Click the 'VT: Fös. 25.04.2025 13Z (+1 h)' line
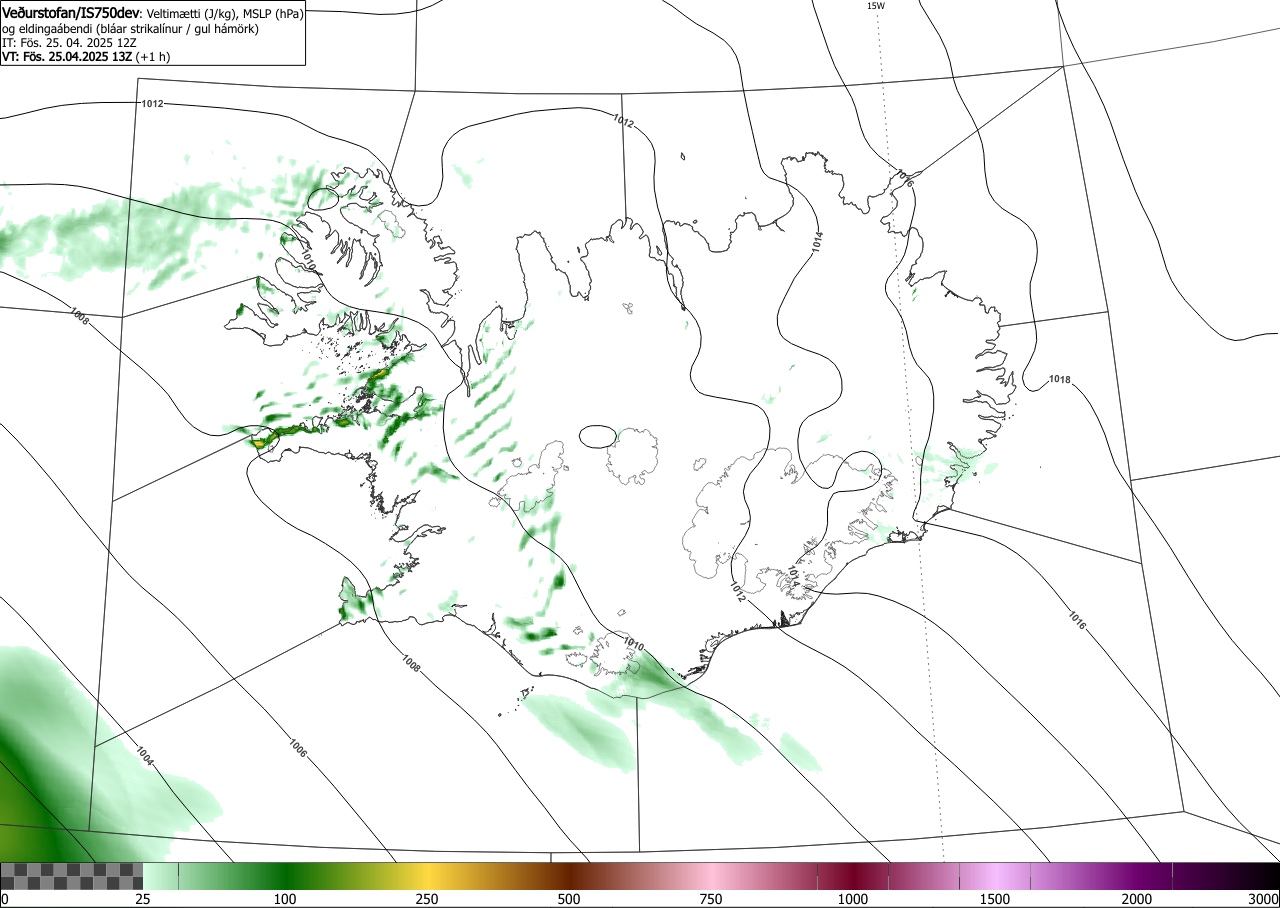Screen dimensions: 1280x908 tap(86, 57)
